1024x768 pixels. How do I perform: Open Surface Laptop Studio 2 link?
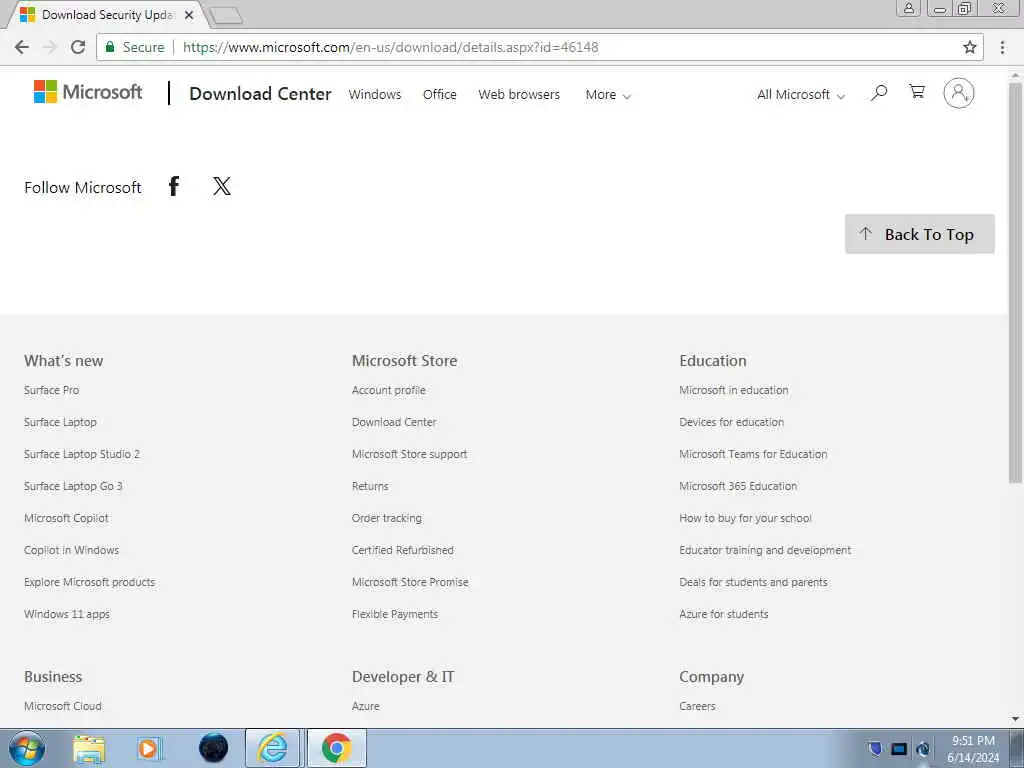[x=82, y=454]
